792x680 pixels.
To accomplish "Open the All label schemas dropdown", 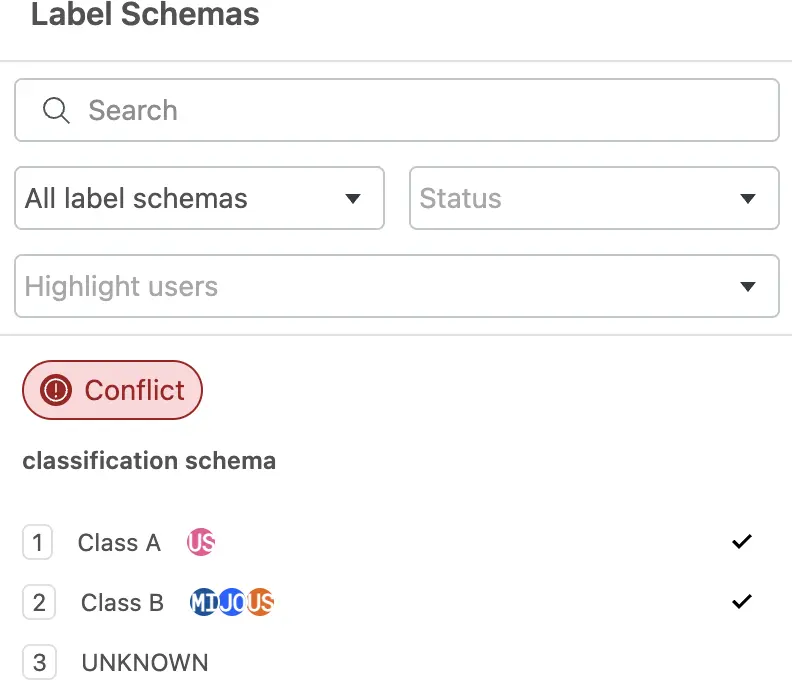I will click(200, 198).
